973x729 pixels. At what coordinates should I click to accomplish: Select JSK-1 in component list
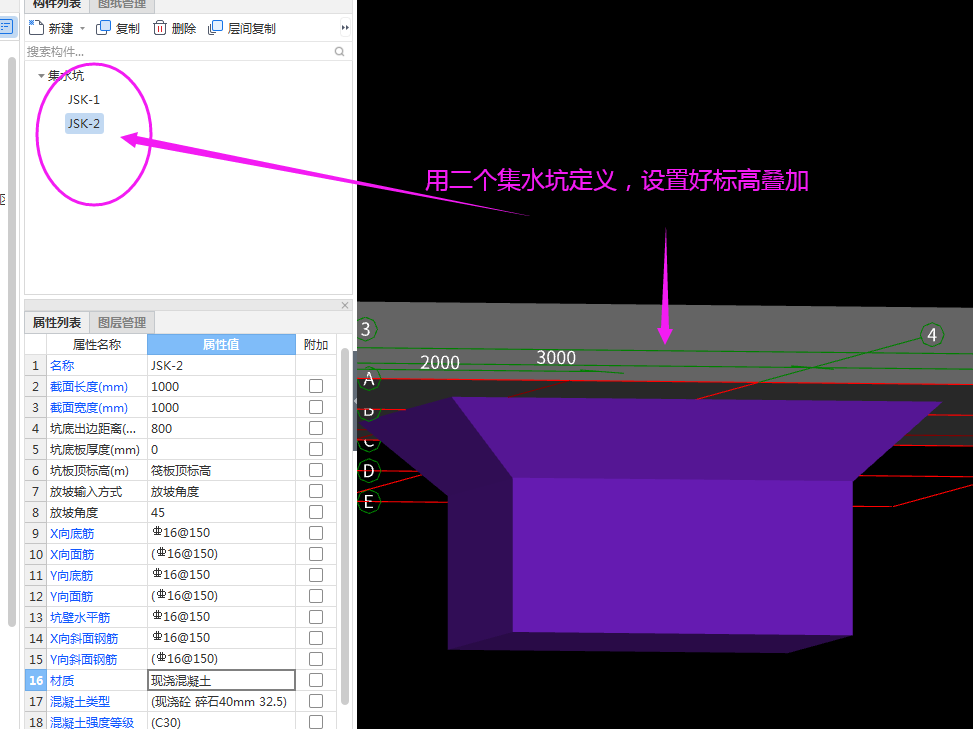point(84,99)
